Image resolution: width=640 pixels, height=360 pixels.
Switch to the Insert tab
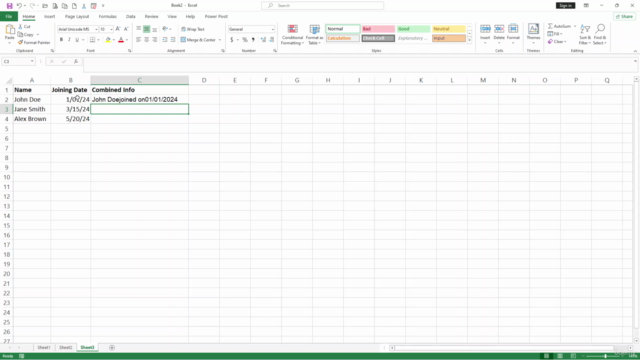(49, 16)
